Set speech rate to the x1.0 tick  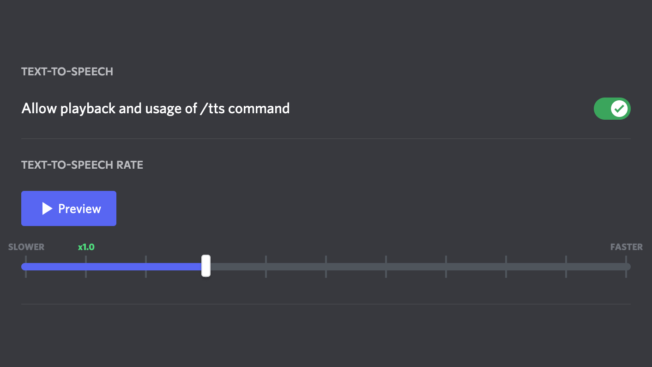[x=86, y=266]
